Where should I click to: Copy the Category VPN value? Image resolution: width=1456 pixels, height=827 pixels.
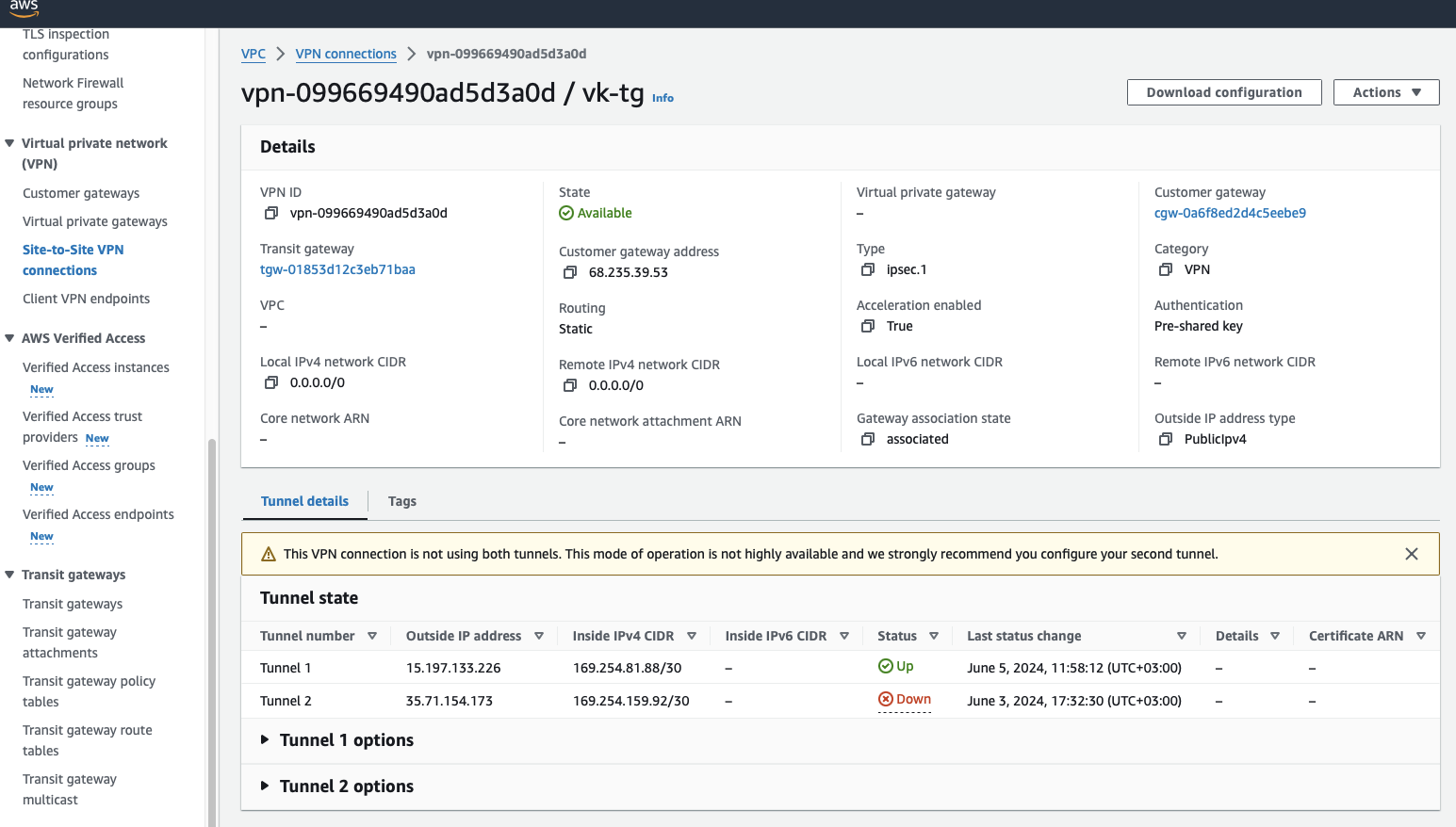[x=1166, y=270]
